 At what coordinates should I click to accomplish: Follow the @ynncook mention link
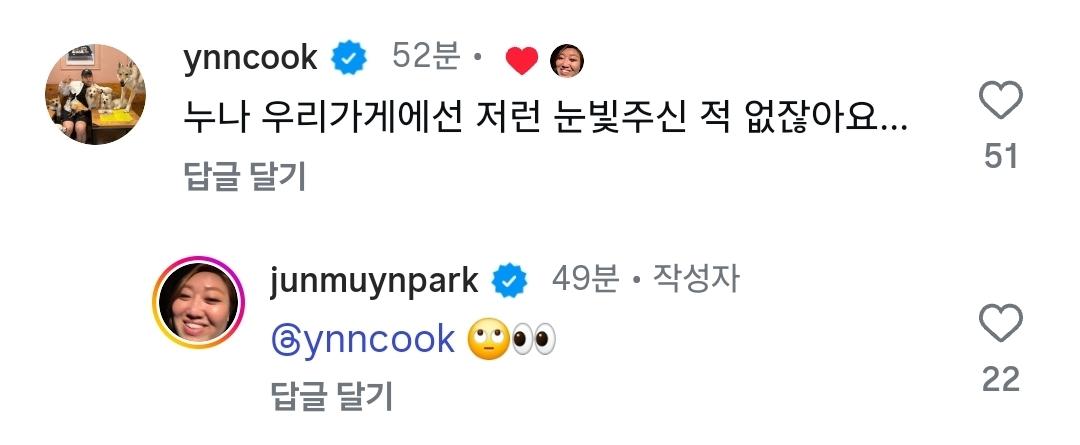tap(363, 340)
